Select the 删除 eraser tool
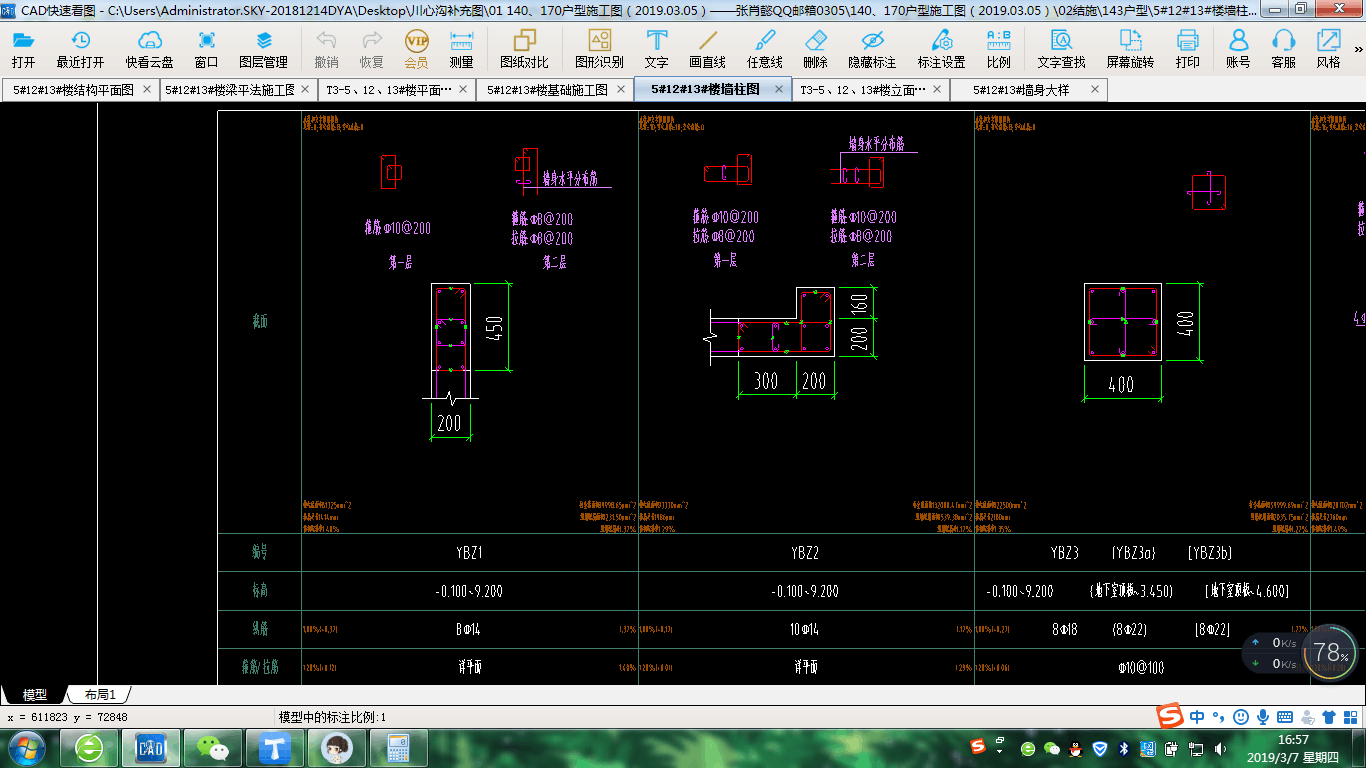1366x768 pixels. 815,49
